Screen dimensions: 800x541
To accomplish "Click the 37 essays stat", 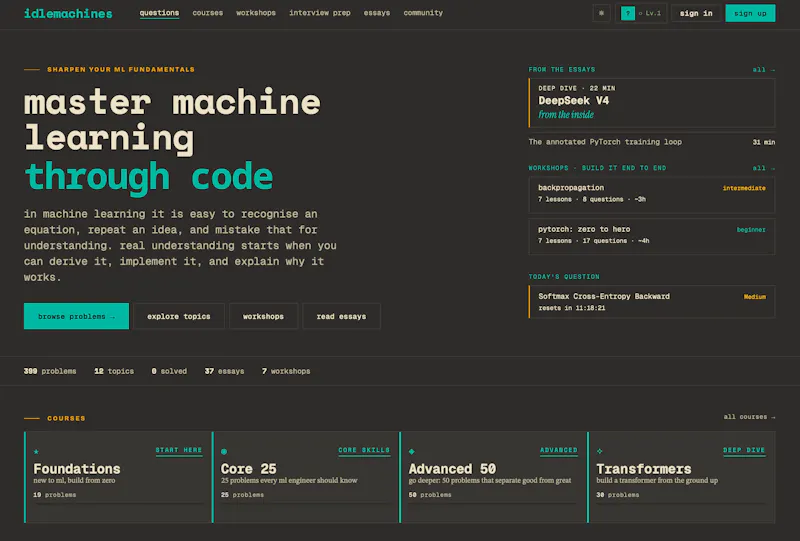I will (x=224, y=371).
